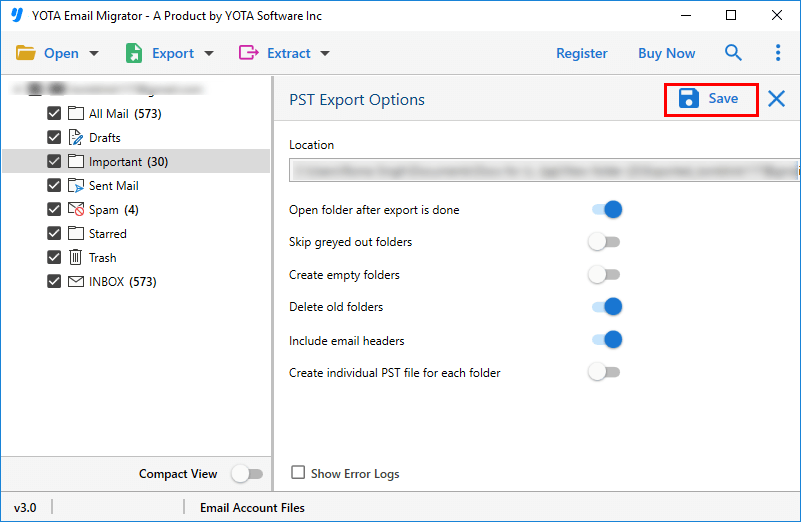Expand the Export dropdown menu
Viewport: 801px width, 522px height.
(x=170, y=53)
